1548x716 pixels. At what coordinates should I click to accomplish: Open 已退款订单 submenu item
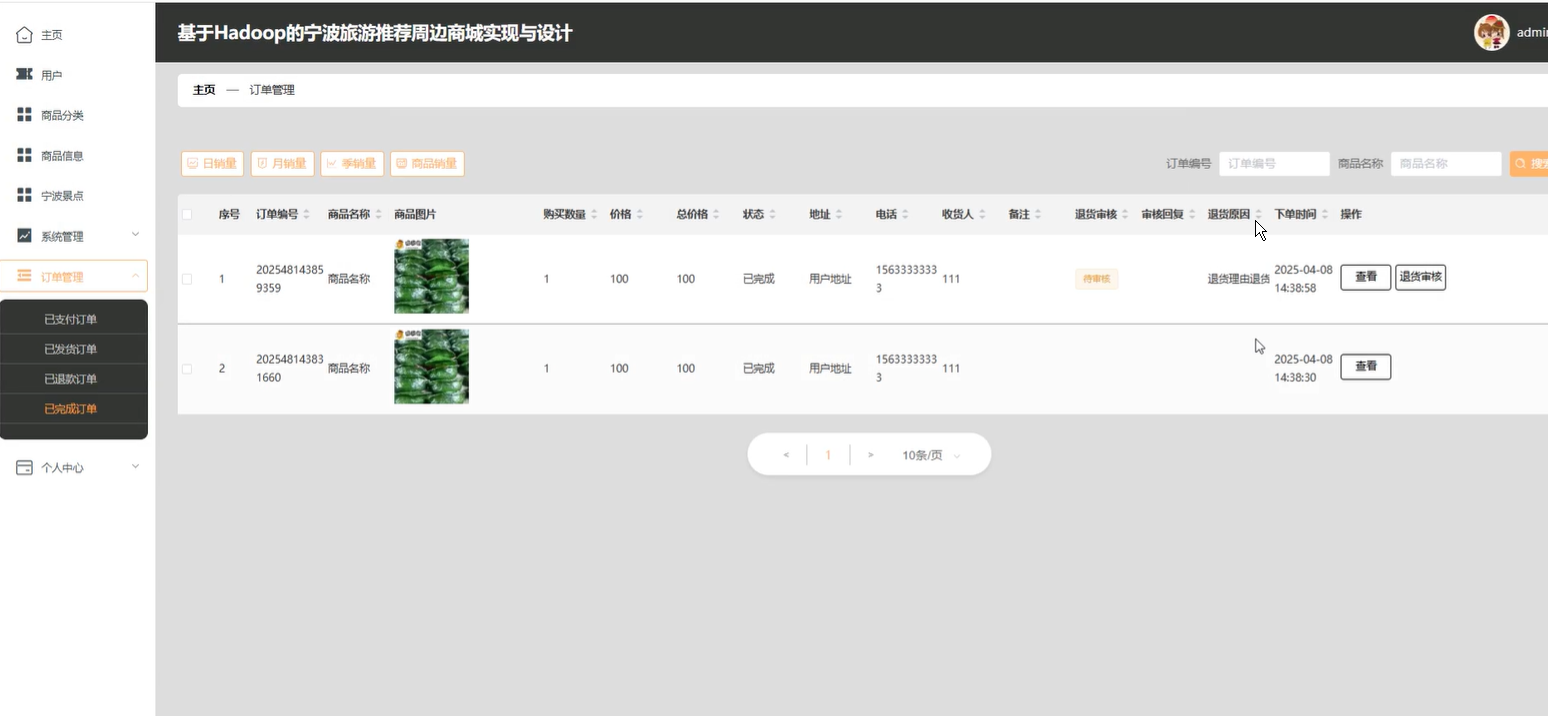[x=71, y=379]
